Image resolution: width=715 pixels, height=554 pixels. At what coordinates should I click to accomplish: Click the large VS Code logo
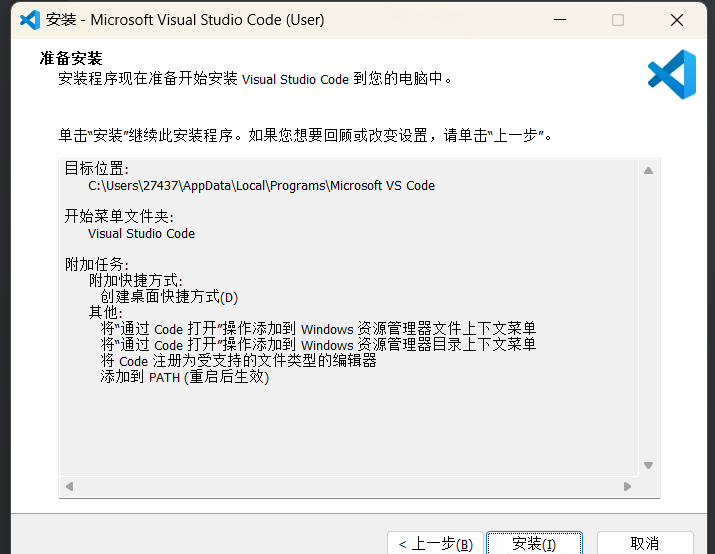(x=672, y=74)
